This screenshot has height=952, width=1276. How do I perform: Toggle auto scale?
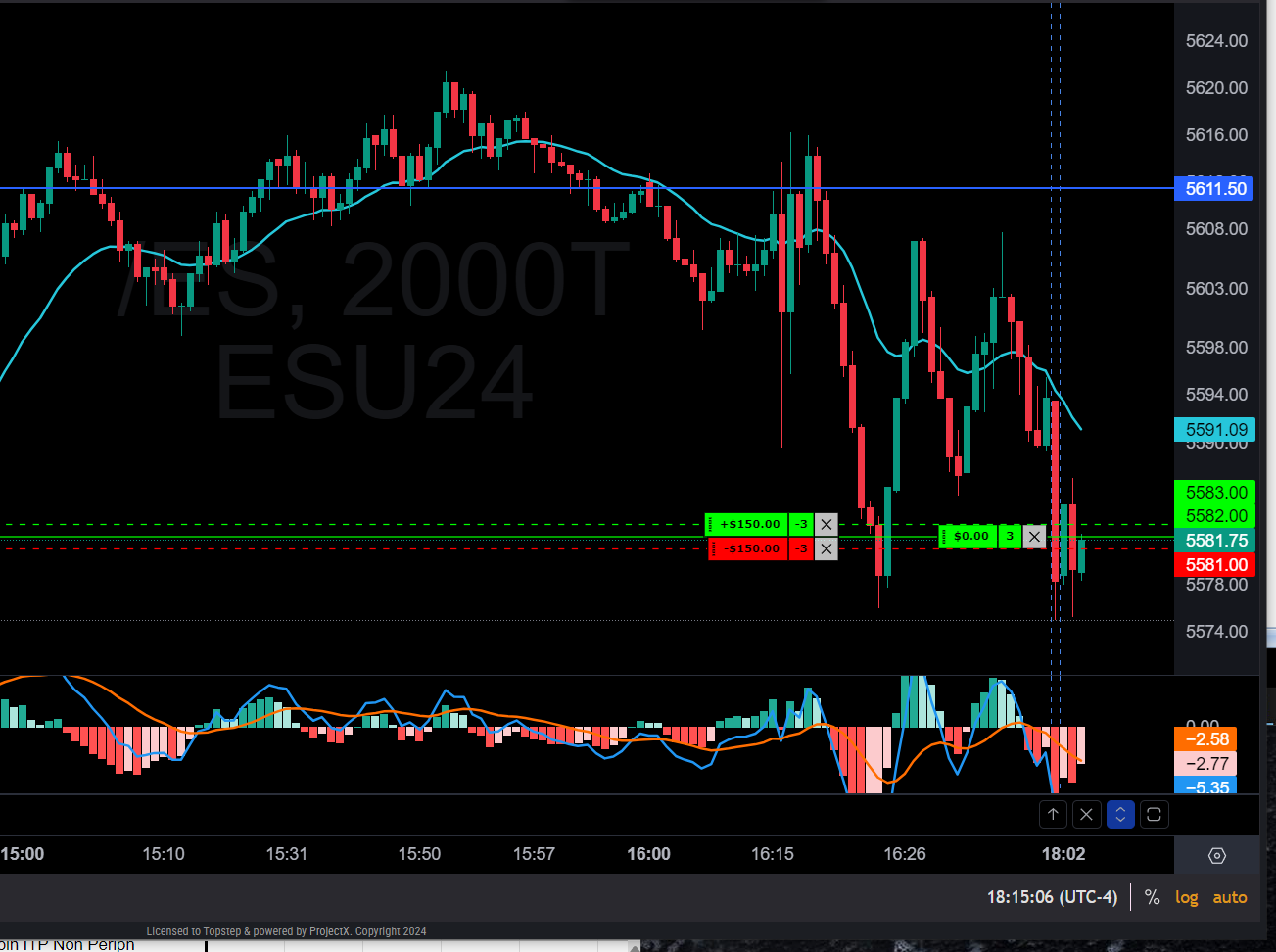click(1230, 897)
